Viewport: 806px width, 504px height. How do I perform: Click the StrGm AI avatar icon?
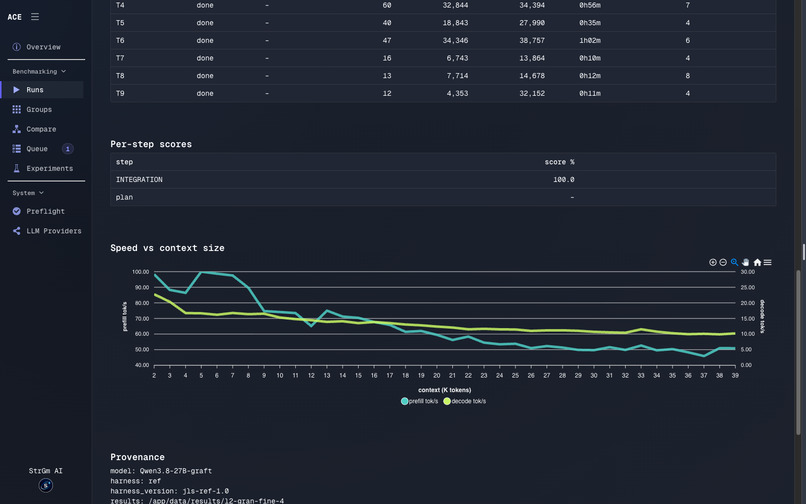point(46,485)
